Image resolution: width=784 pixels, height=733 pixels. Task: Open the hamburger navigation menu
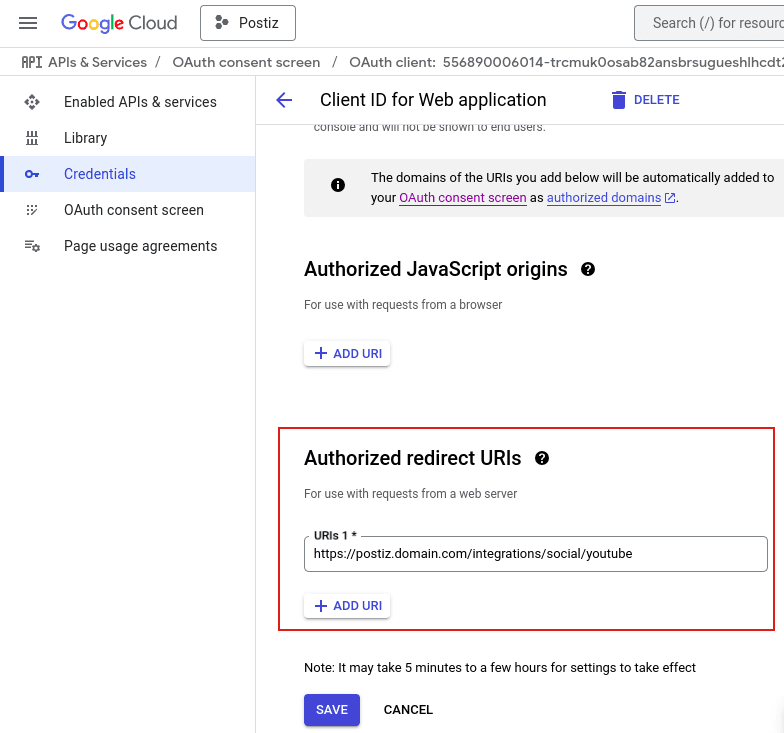(28, 23)
